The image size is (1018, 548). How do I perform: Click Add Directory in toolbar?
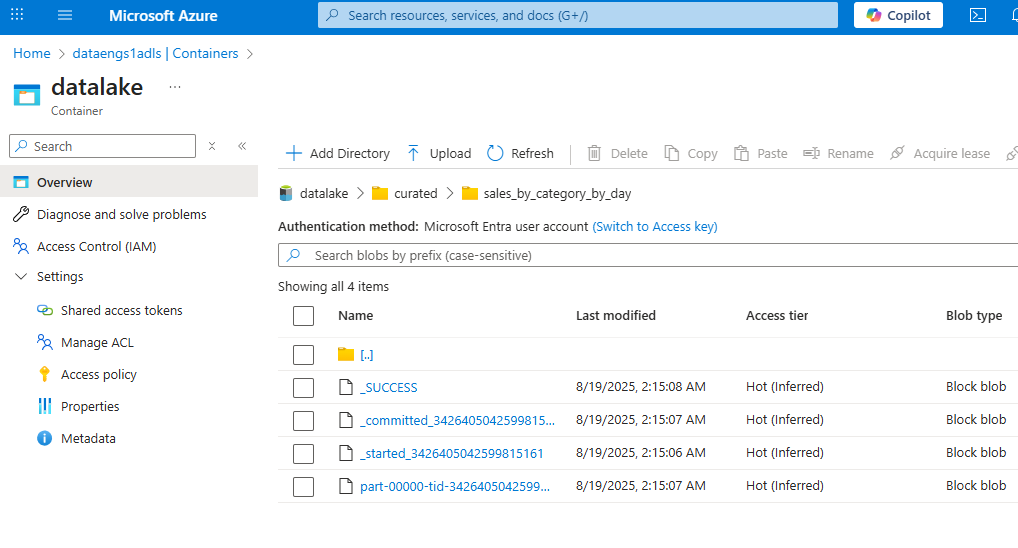338,153
